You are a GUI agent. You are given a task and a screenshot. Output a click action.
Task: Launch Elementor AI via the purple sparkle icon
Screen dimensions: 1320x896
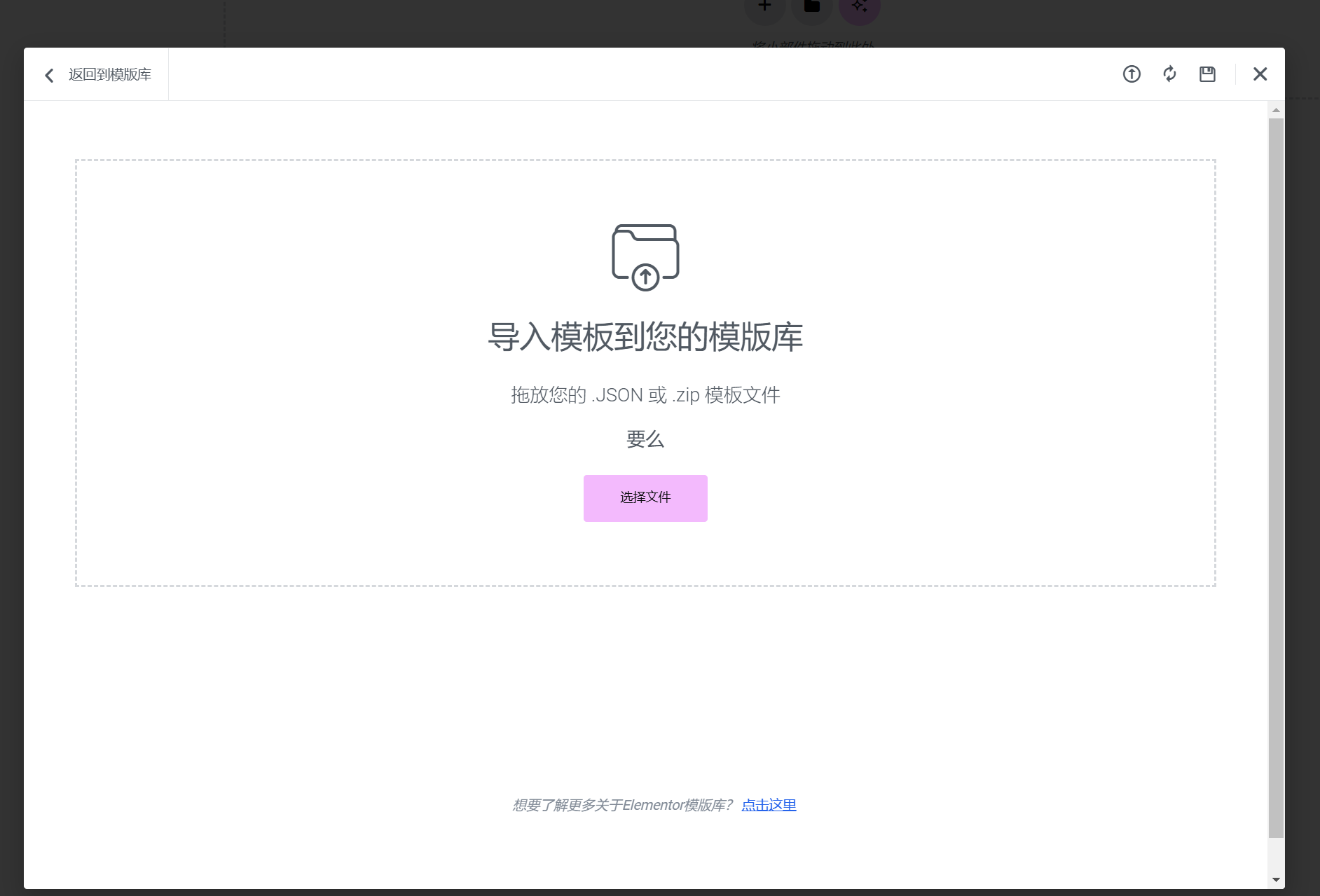[859, 6]
